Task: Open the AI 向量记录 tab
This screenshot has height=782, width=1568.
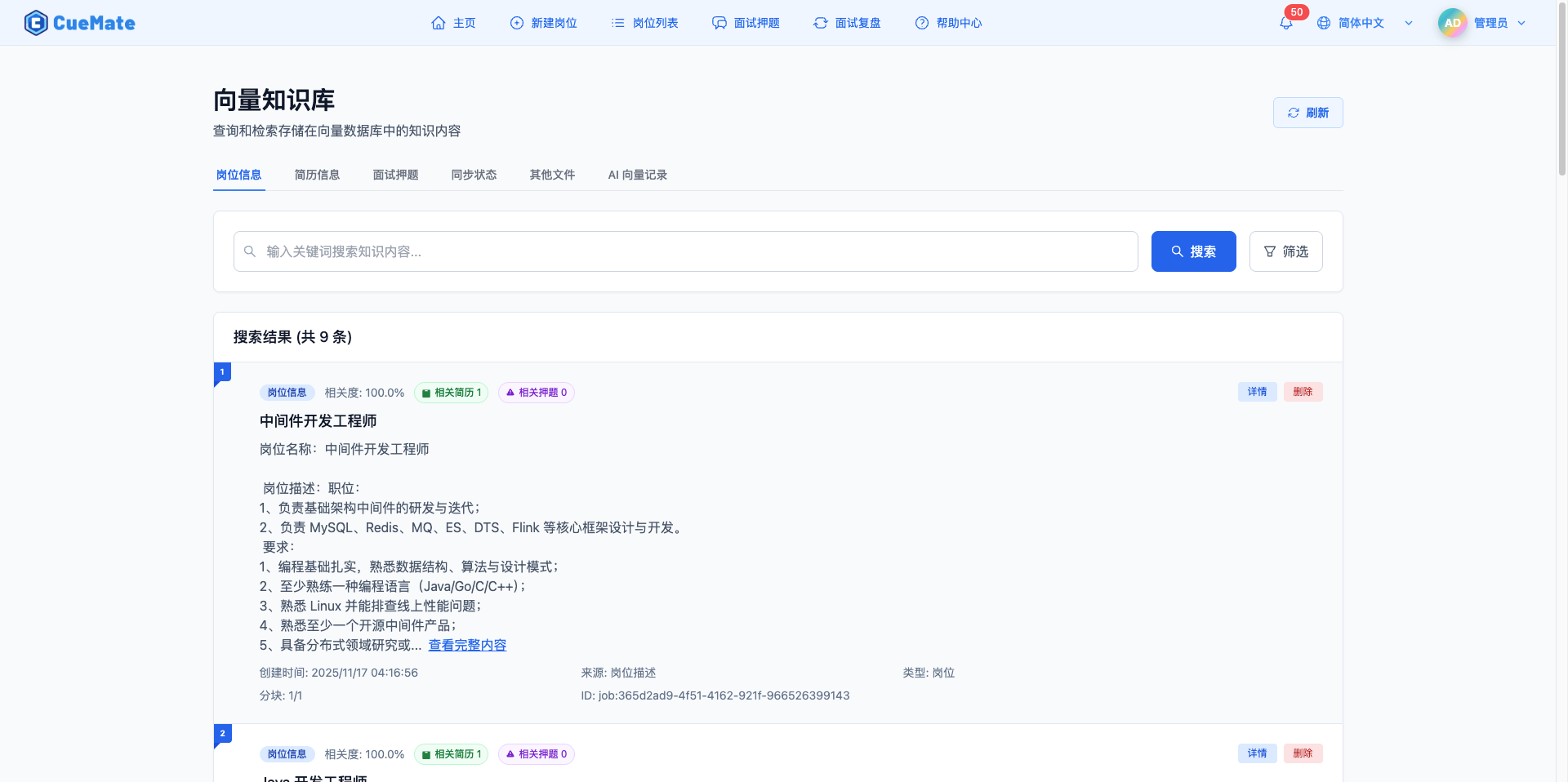Action: coord(637,175)
